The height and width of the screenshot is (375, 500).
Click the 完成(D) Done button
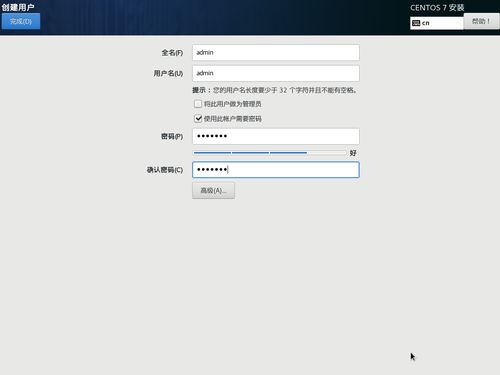(x=21, y=21)
